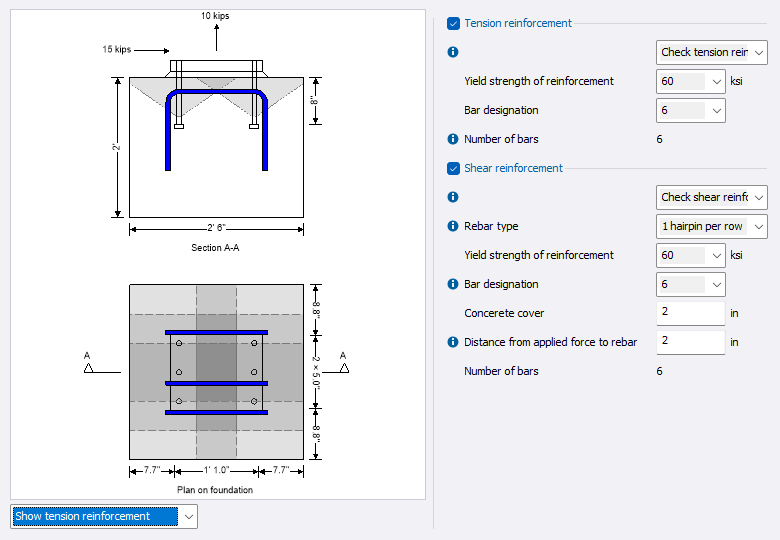Expand the Rebar type hairpin dropdown
This screenshot has height=540, width=780.
pyautogui.click(x=712, y=226)
